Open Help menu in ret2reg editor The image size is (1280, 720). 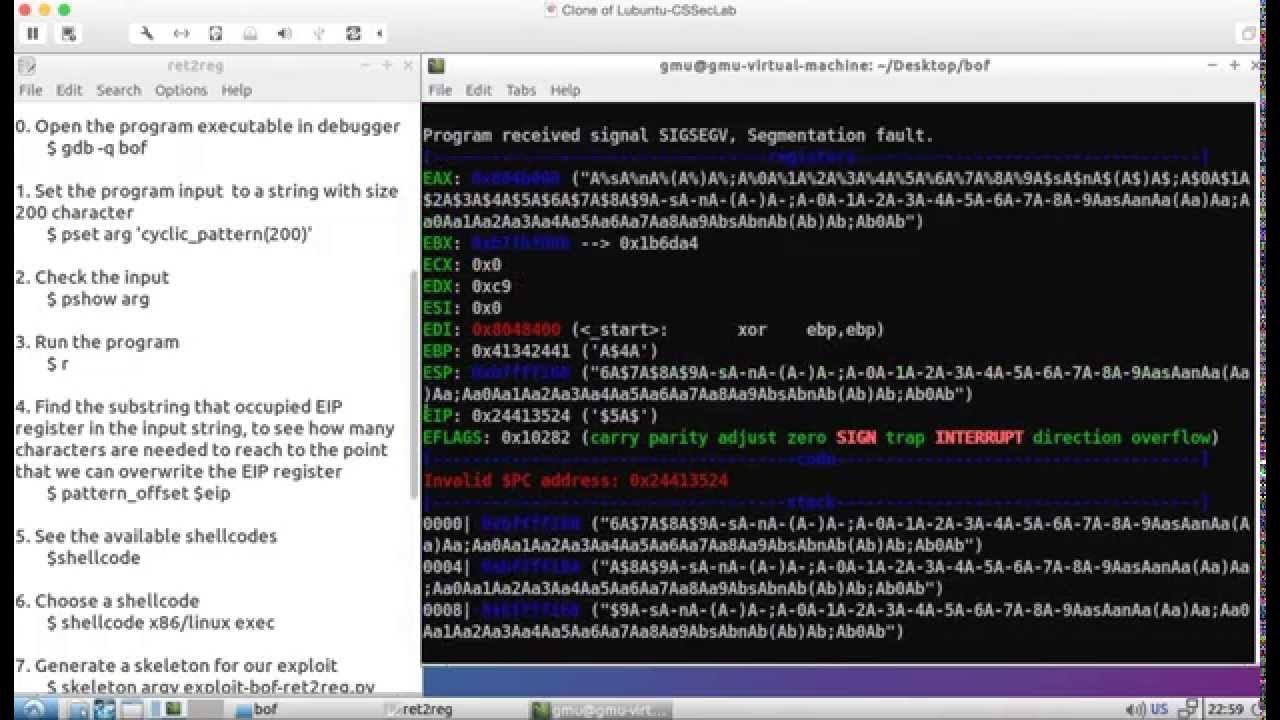236,90
